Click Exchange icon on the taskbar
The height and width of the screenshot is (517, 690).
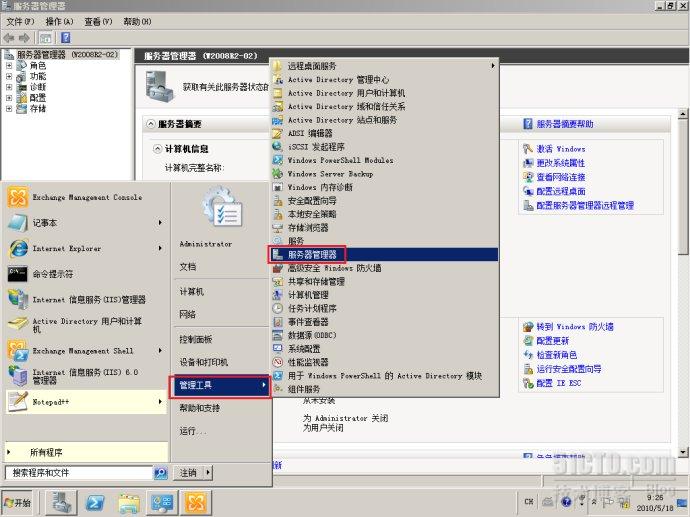196,502
